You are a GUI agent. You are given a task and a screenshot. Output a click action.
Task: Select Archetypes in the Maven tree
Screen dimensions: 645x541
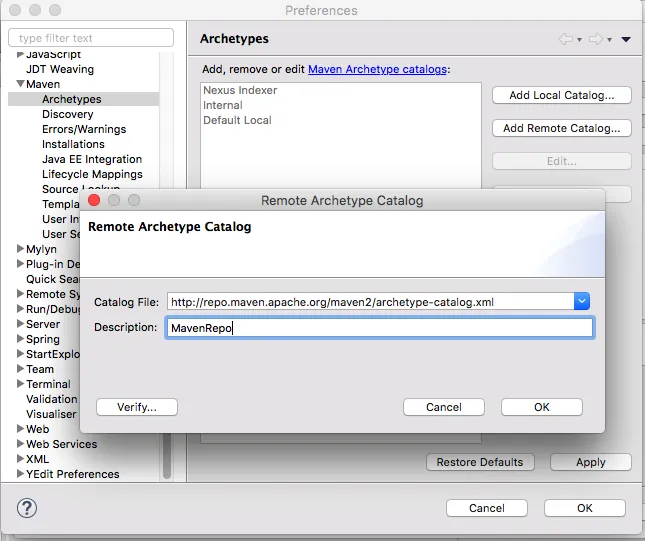[x=72, y=99]
